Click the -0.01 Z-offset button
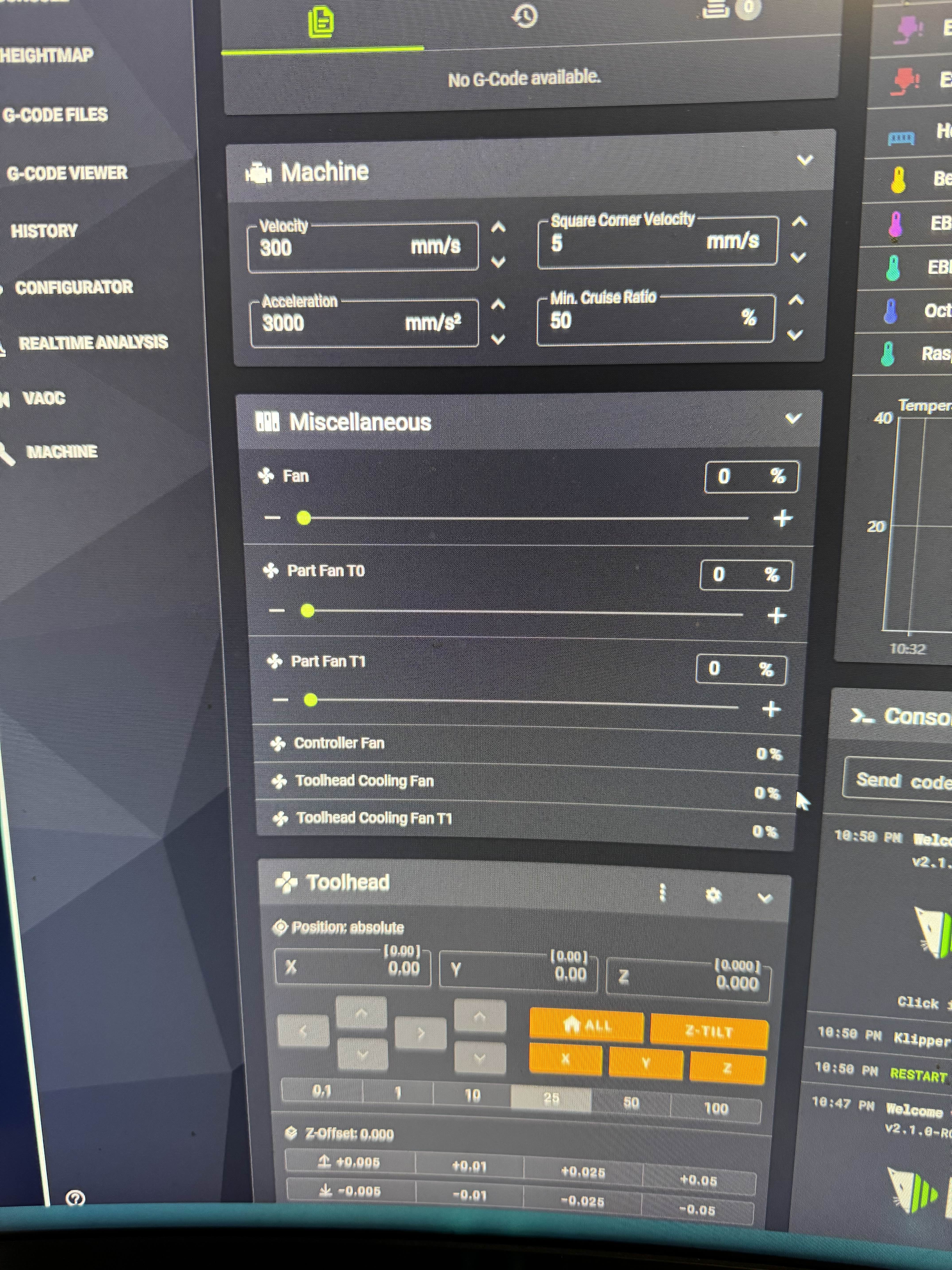The image size is (952, 1270). click(x=469, y=1195)
